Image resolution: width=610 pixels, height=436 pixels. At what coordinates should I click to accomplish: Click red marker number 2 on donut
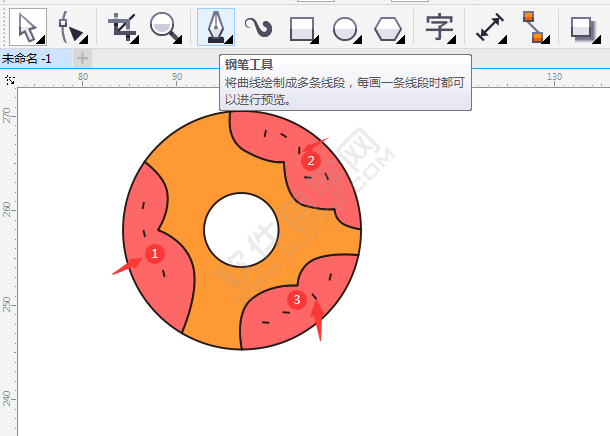(311, 160)
